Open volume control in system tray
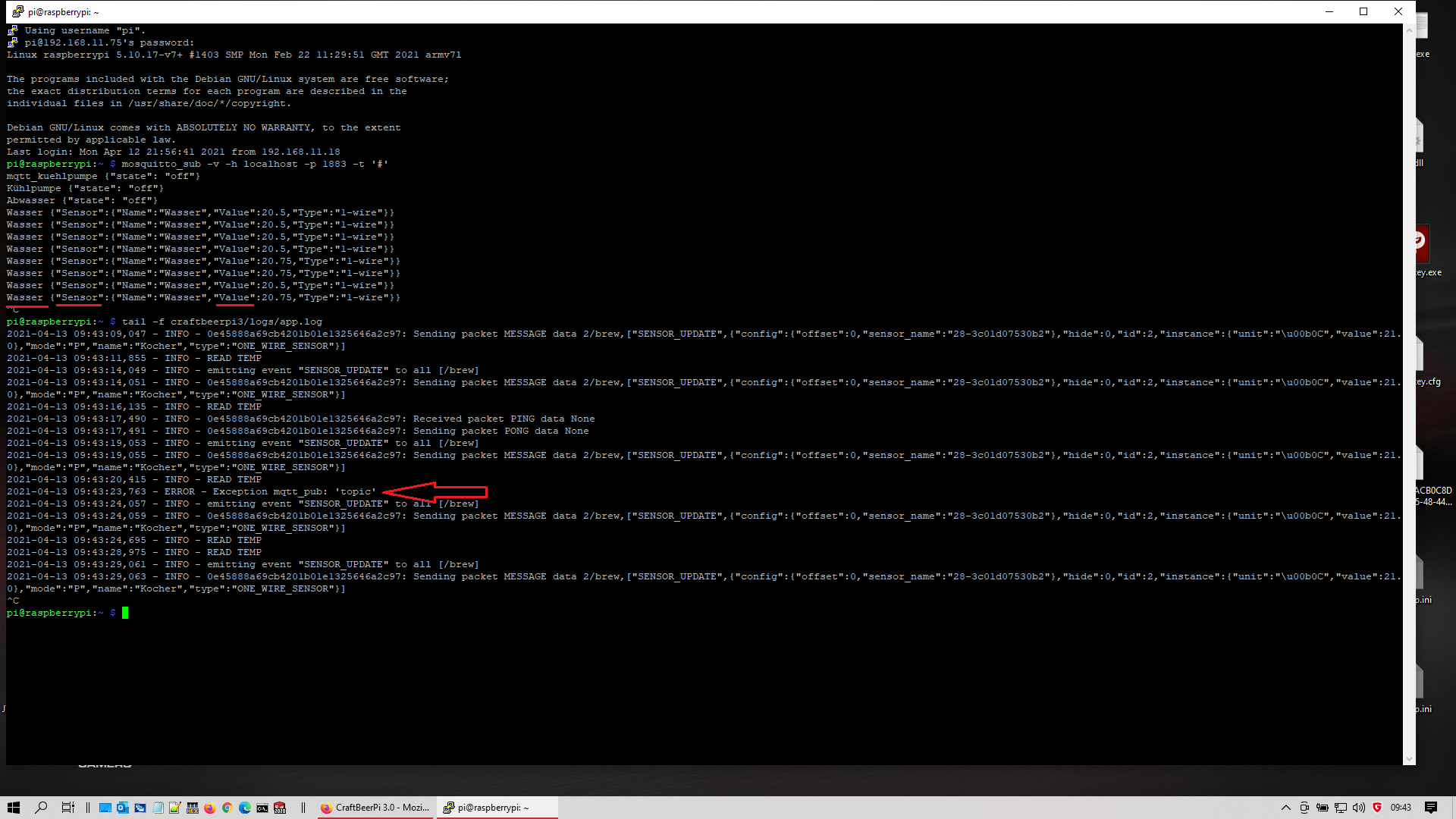The image size is (1456, 819). point(1358,808)
